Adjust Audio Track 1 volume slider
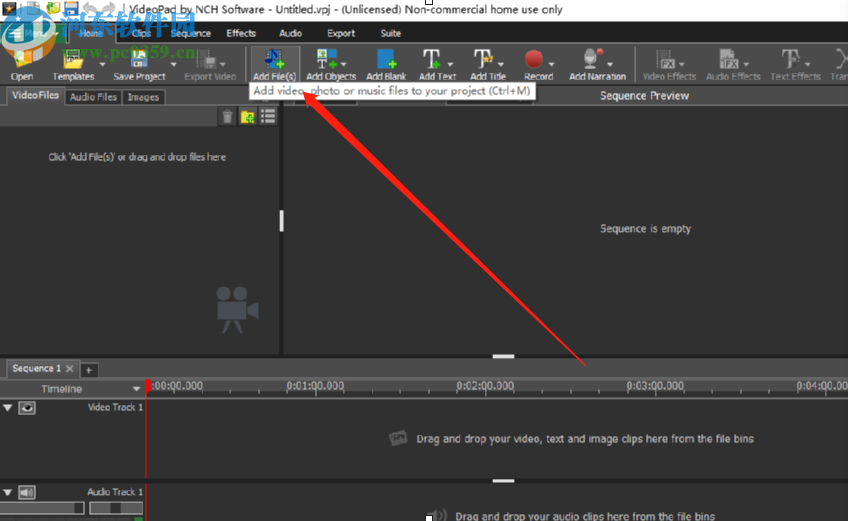This screenshot has height=521, width=848. [42, 507]
